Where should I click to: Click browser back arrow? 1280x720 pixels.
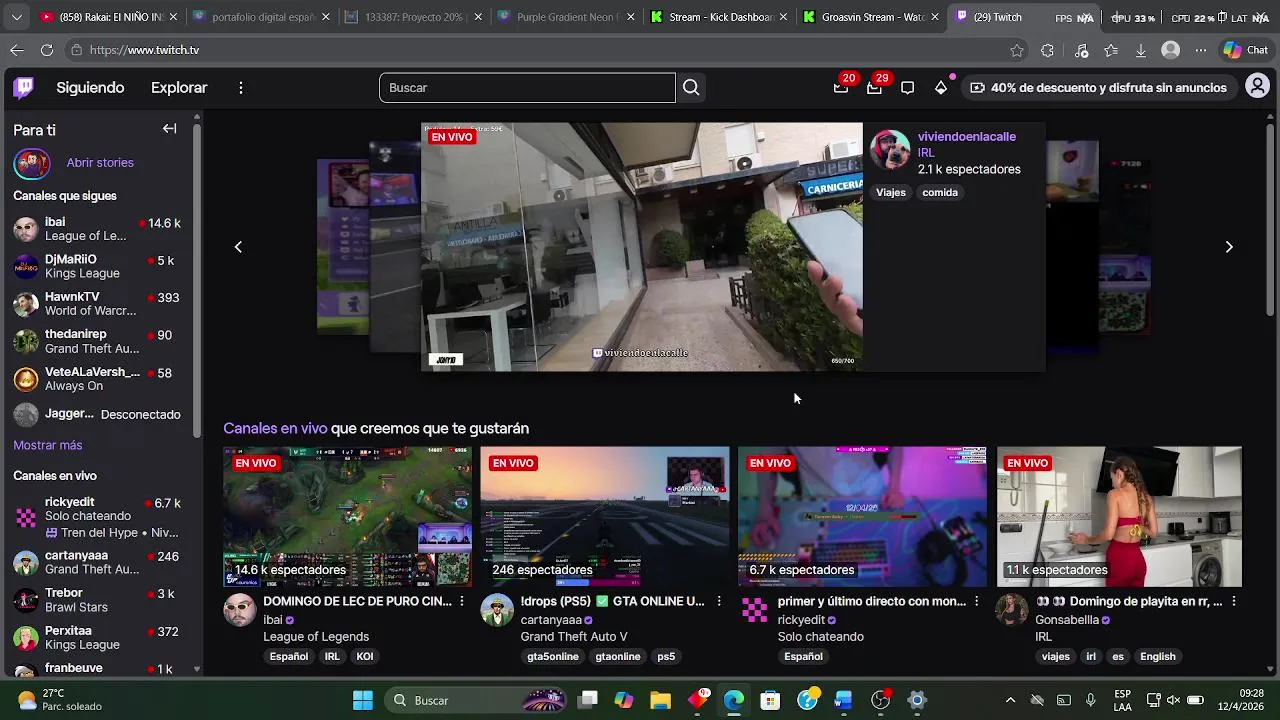tap(17, 50)
